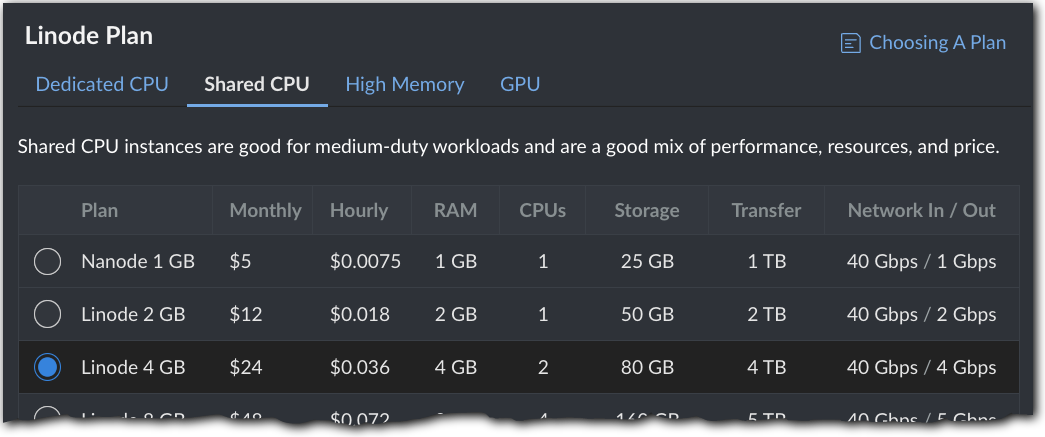Click the Monthly column header

tap(265, 211)
